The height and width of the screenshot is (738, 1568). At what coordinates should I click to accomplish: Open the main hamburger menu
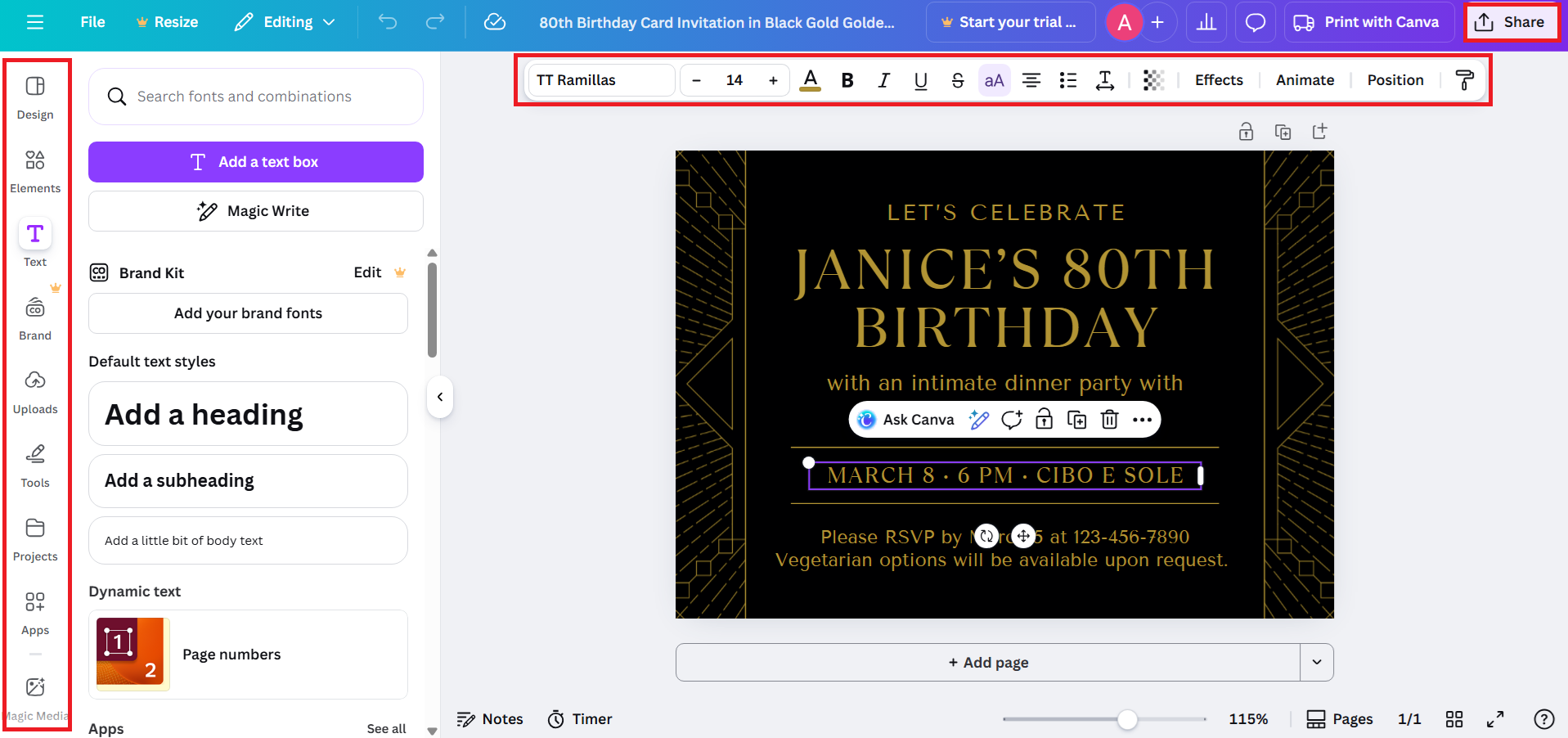point(34,22)
